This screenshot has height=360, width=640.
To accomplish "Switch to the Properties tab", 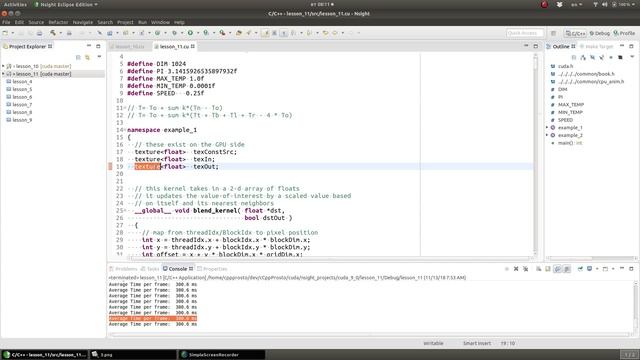I will tap(212, 269).
